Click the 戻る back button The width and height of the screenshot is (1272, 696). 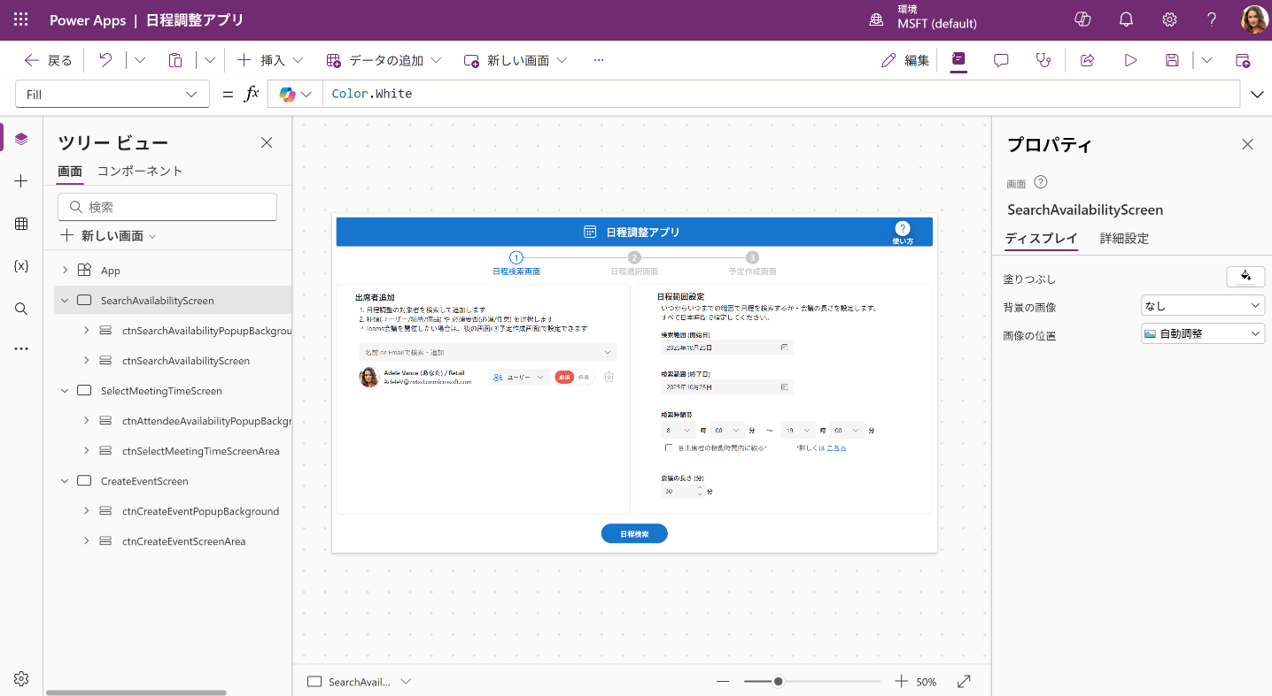(x=48, y=61)
